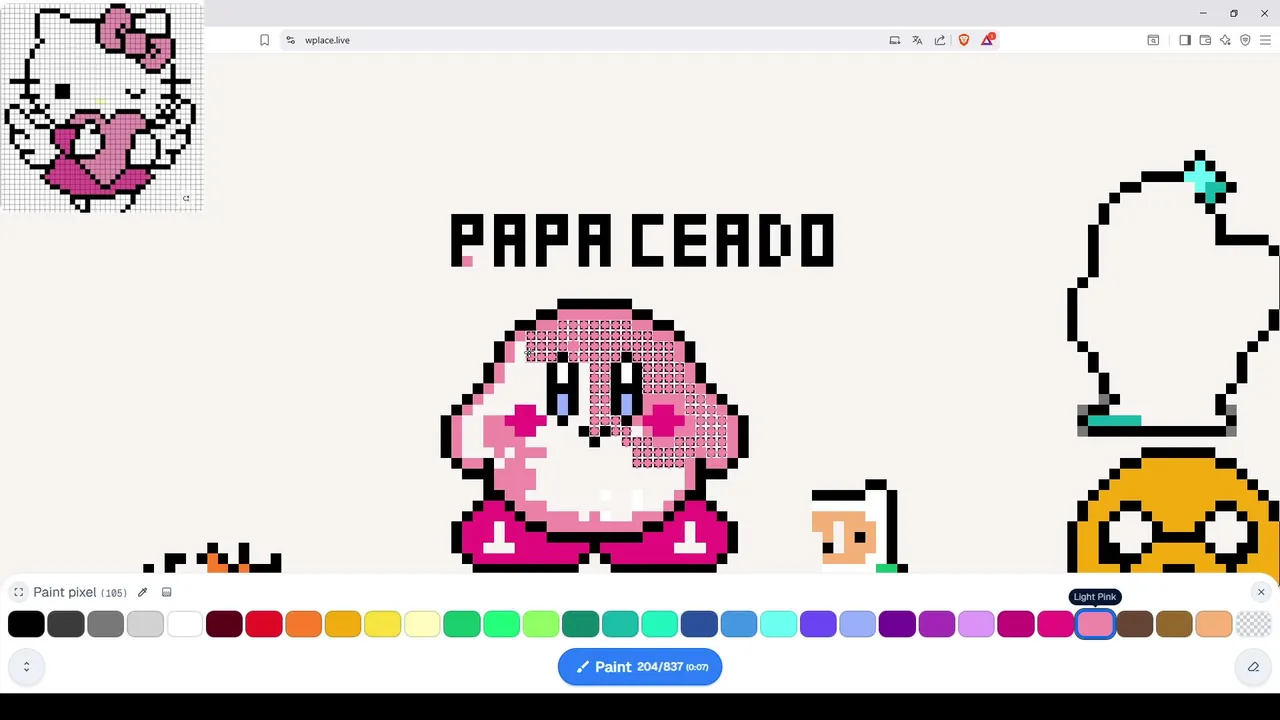Select the color picker pencil icon

pos(142,592)
